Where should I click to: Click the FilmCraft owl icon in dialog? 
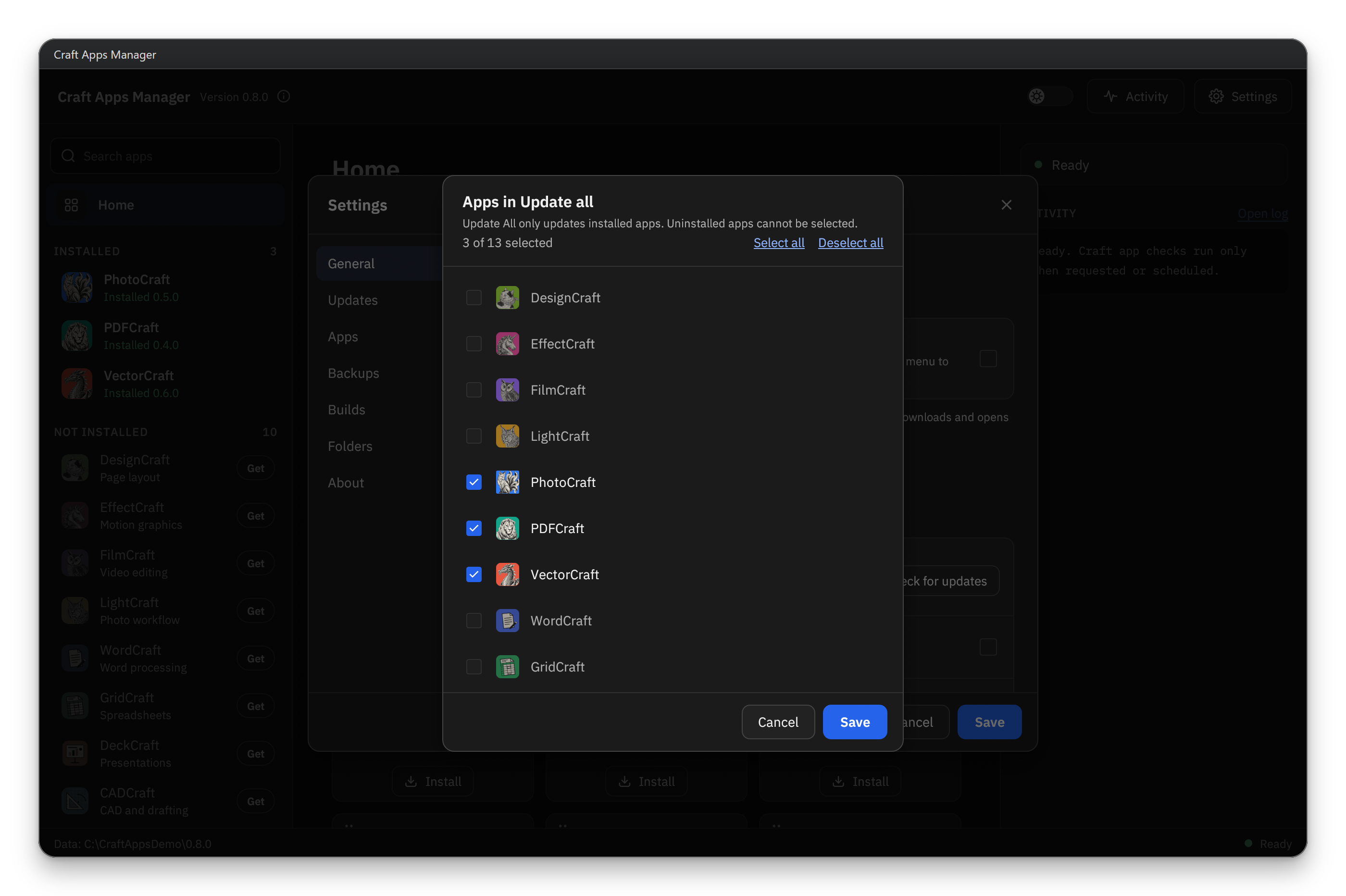507,390
